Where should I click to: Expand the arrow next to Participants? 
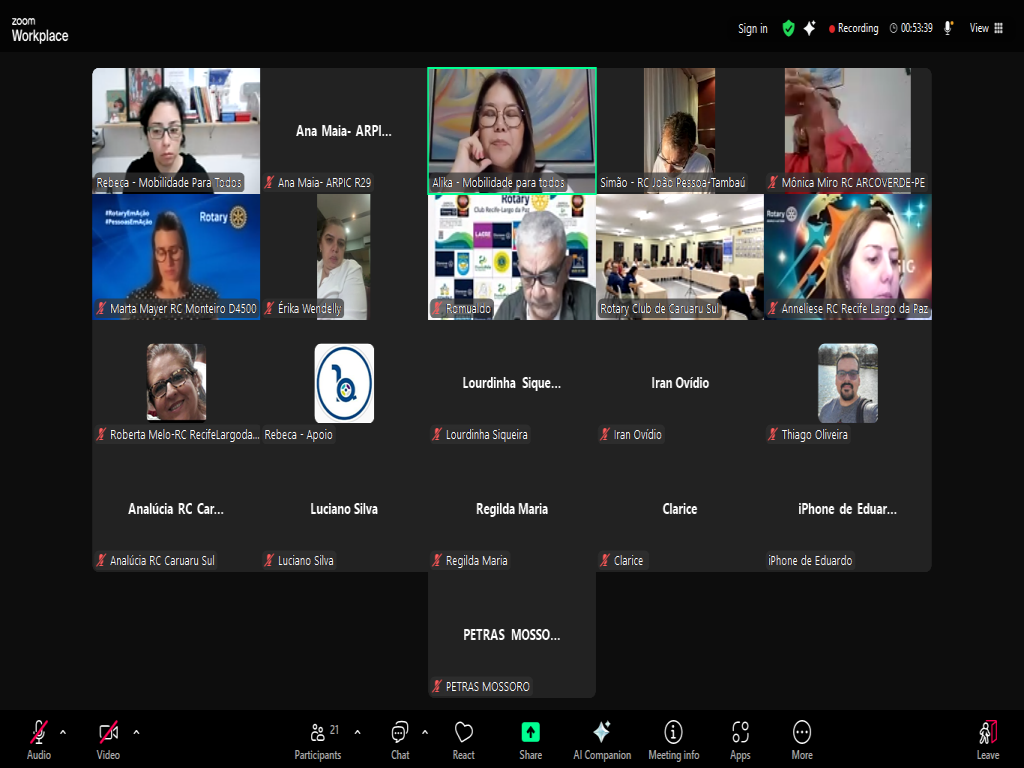357,732
